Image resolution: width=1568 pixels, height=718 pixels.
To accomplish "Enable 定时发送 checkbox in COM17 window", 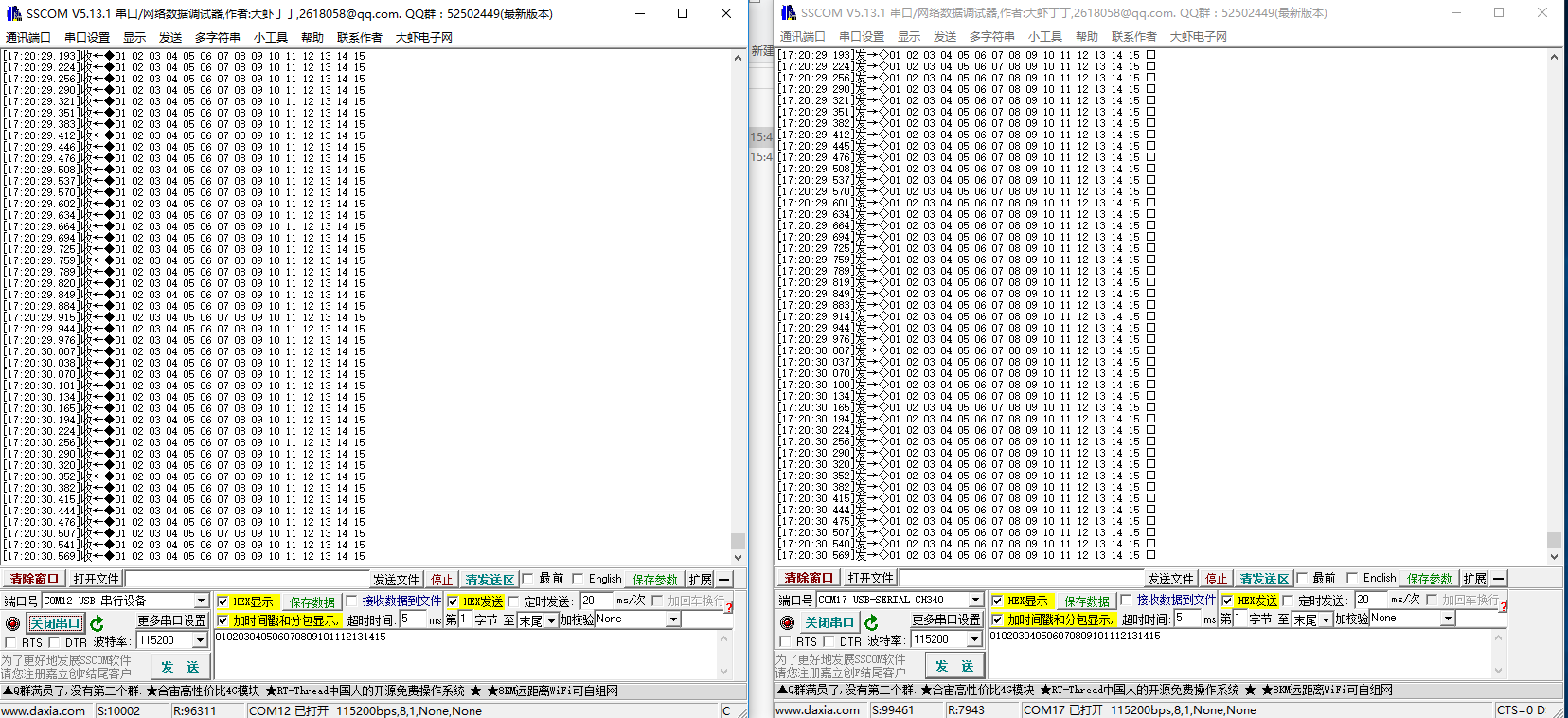I will 1288,601.
